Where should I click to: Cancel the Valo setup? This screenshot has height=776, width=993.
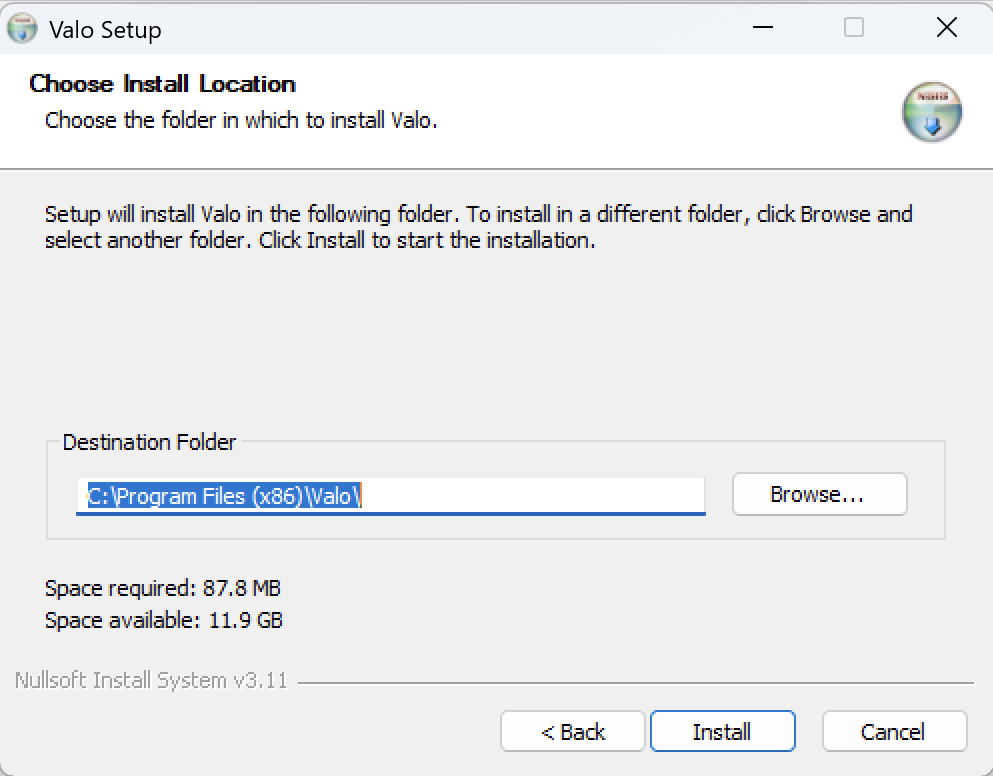(893, 732)
